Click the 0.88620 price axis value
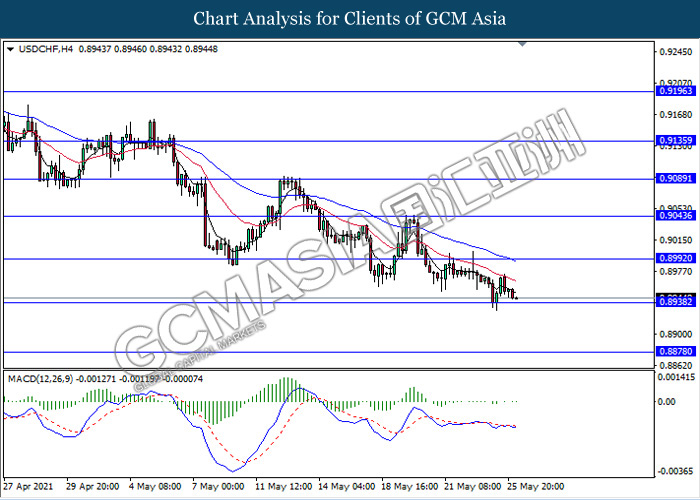 674,365
